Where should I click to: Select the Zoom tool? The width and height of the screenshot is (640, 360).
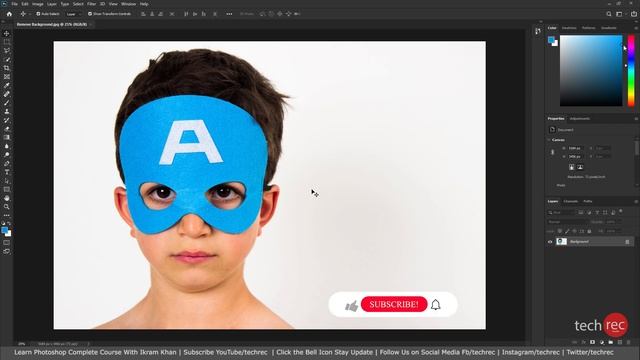click(7, 207)
